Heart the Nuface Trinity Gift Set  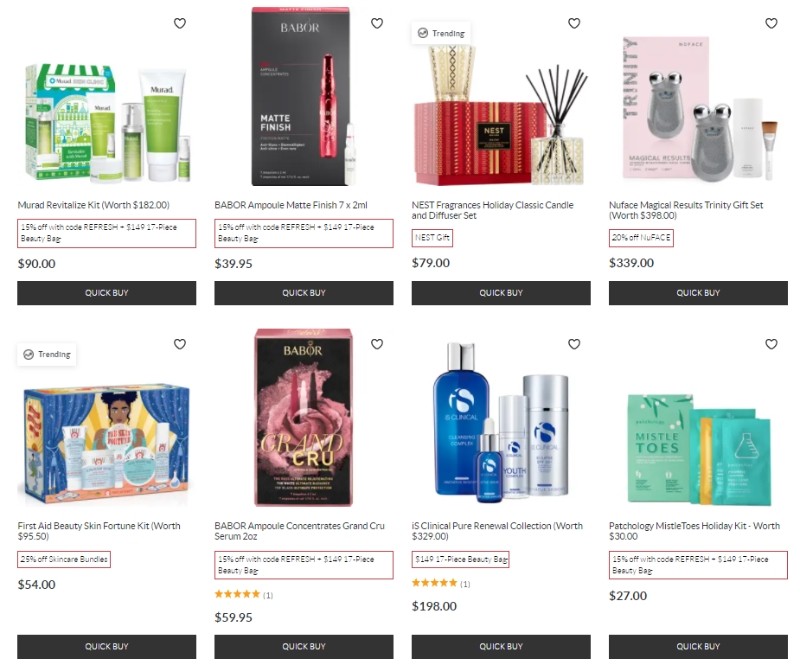click(x=771, y=23)
